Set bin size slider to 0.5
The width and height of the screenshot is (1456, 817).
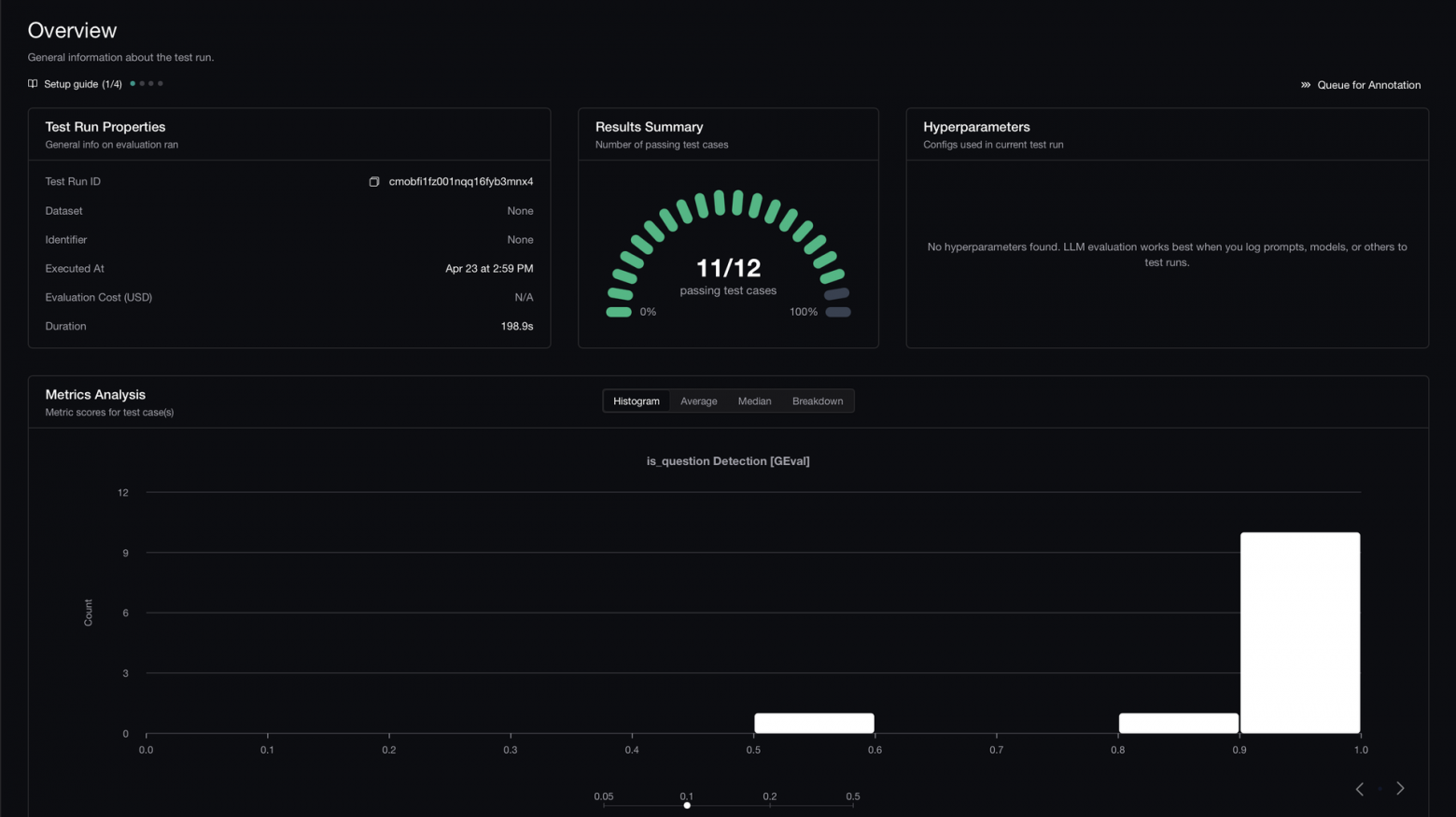(x=853, y=805)
